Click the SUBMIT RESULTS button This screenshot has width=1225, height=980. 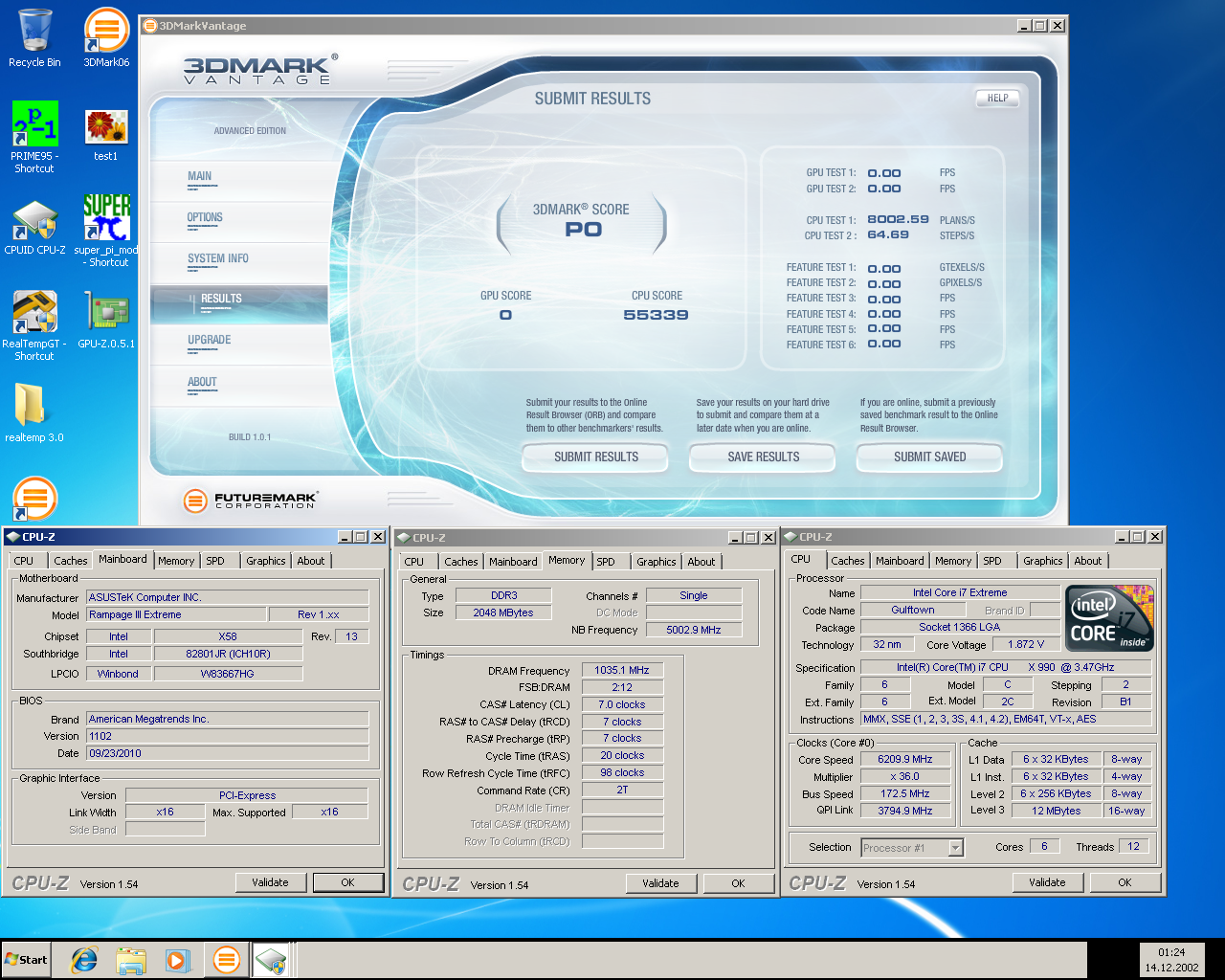point(596,457)
